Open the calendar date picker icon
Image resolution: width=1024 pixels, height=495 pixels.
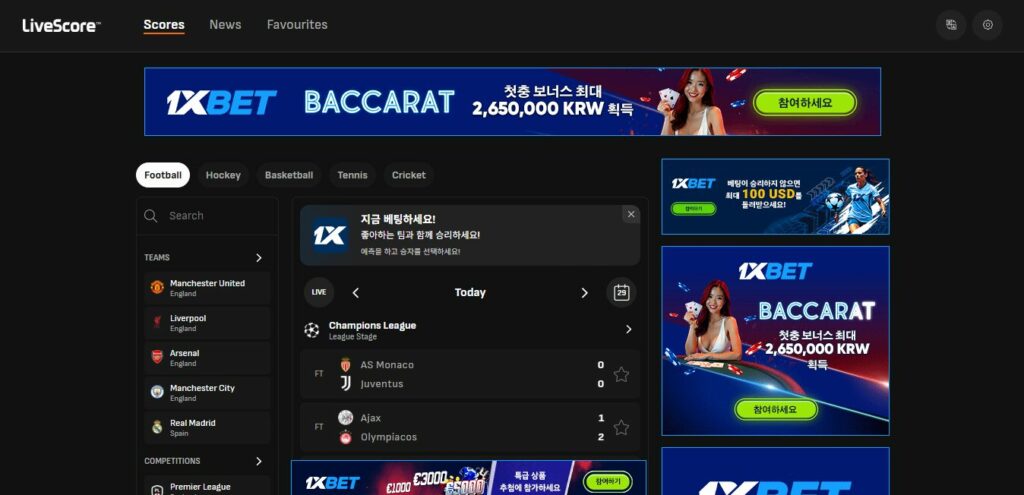pos(621,292)
